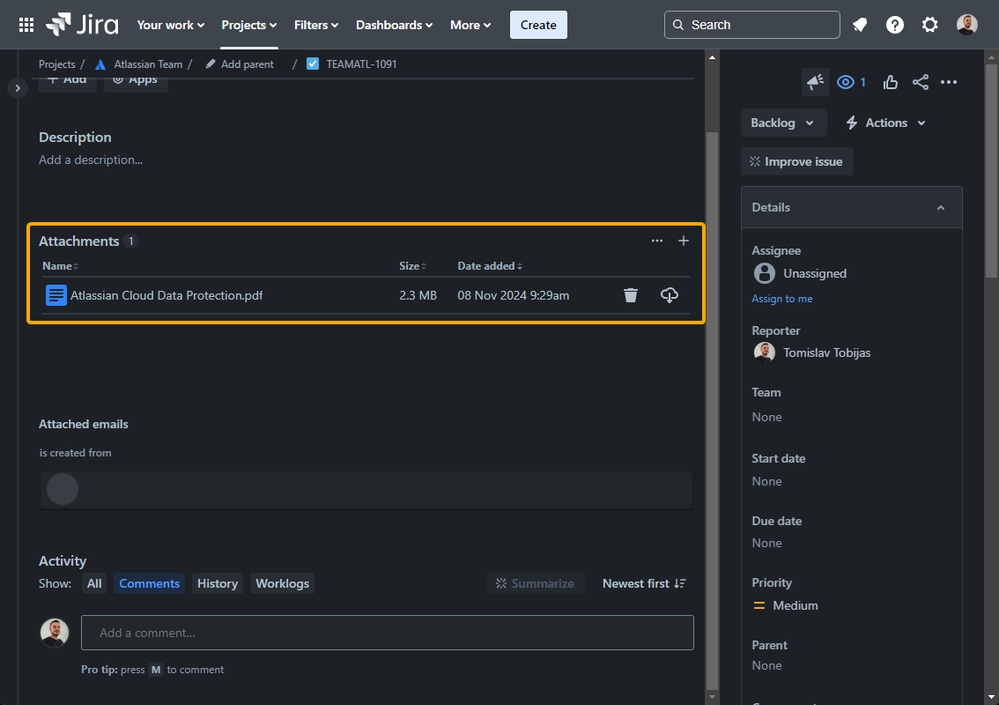The image size is (999, 705).
Task: Open the attachments more options ellipsis
Action: pyautogui.click(x=657, y=241)
